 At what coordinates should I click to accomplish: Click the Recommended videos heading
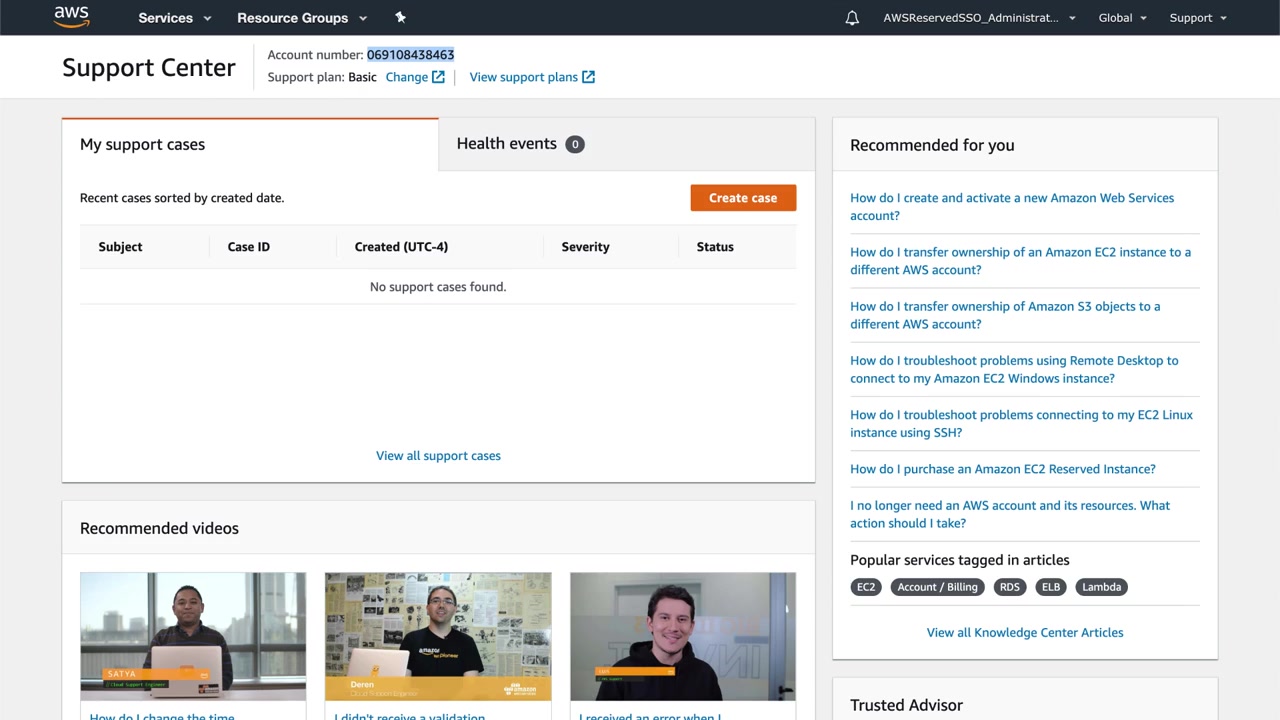coord(159,528)
